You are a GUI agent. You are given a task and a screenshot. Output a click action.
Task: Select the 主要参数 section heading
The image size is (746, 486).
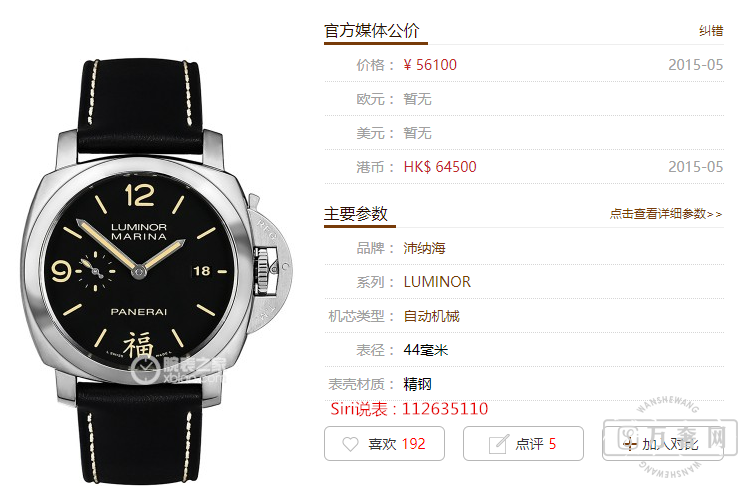(x=356, y=214)
